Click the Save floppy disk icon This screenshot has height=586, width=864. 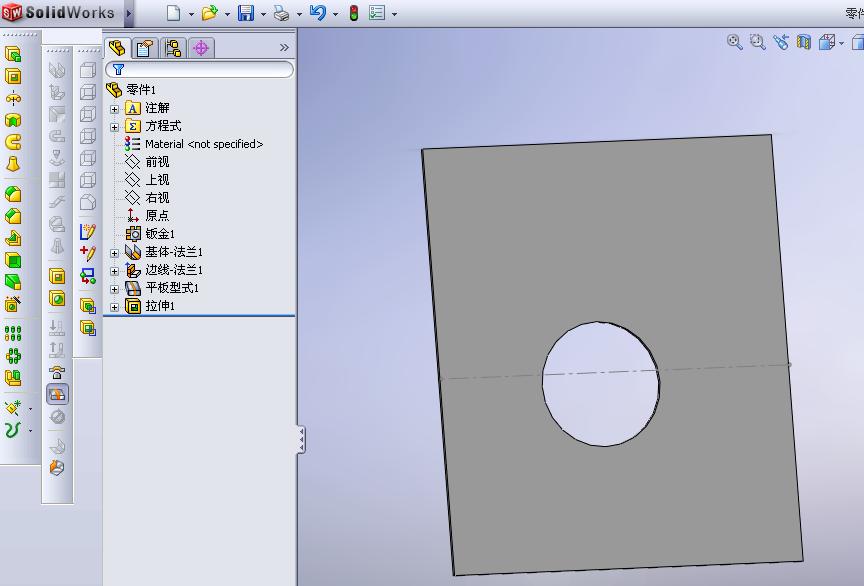tap(246, 13)
